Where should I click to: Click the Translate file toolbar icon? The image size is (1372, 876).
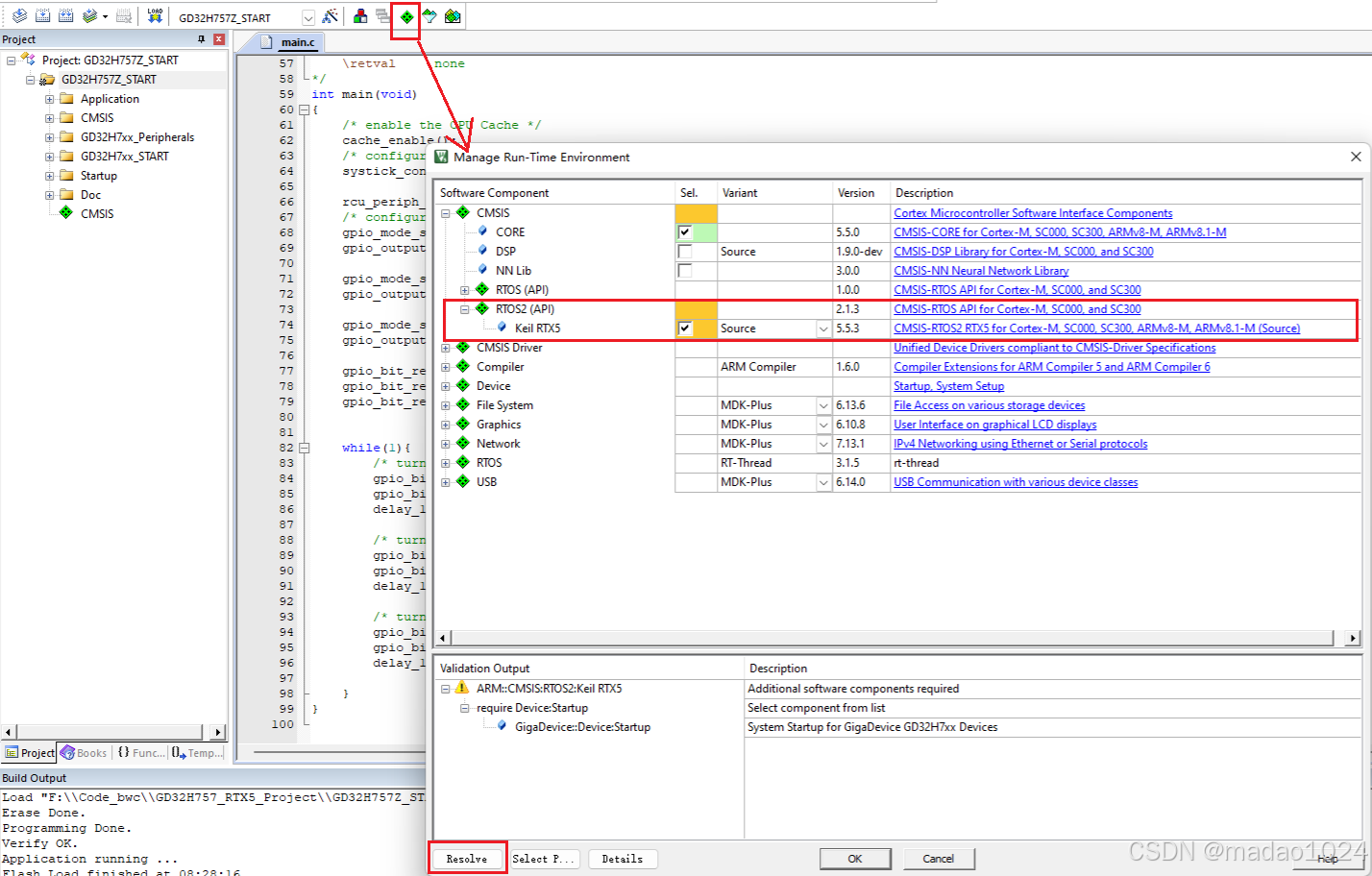pos(19,16)
